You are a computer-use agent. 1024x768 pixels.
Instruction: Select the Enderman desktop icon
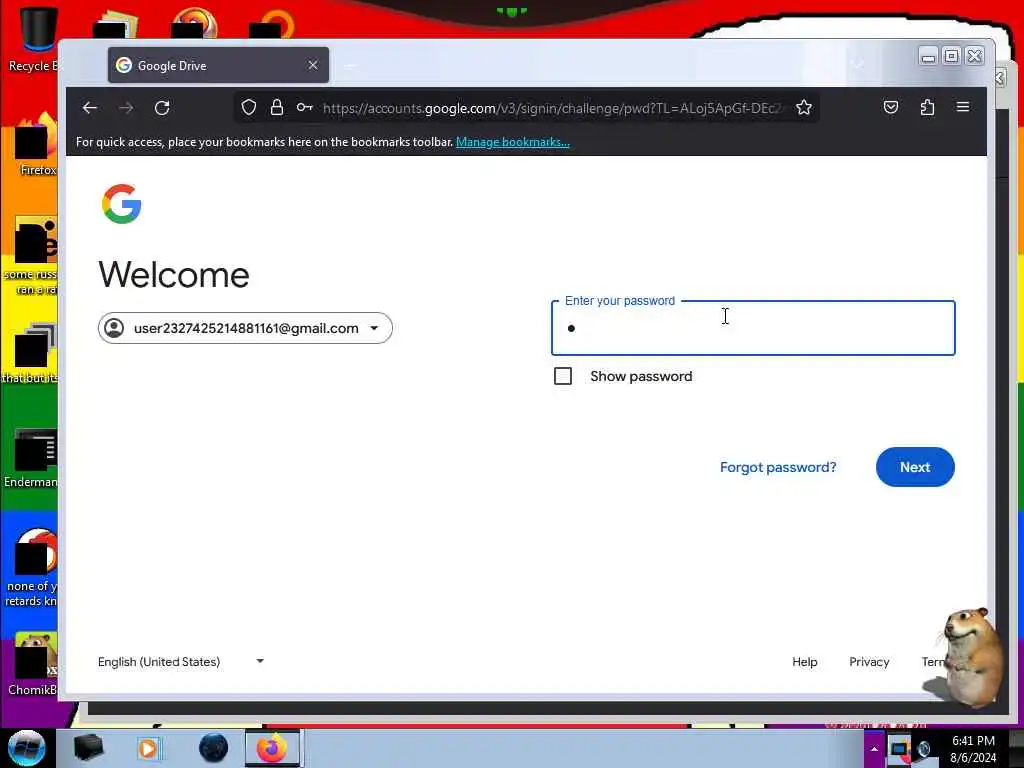pos(31,458)
